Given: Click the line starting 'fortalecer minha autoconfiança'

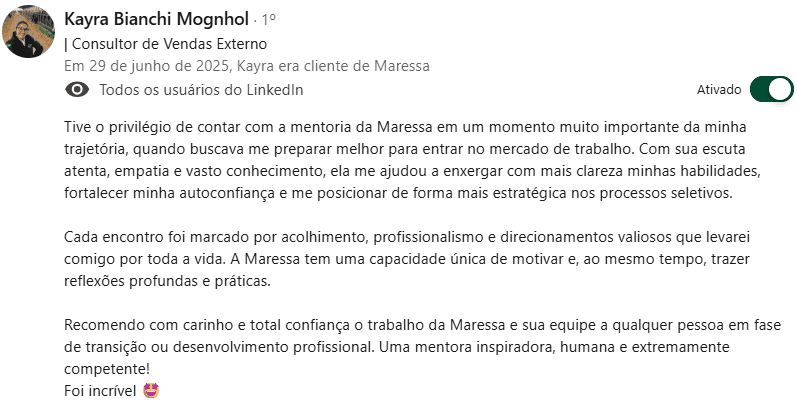Looking at the screenshot, I should 398,192.
